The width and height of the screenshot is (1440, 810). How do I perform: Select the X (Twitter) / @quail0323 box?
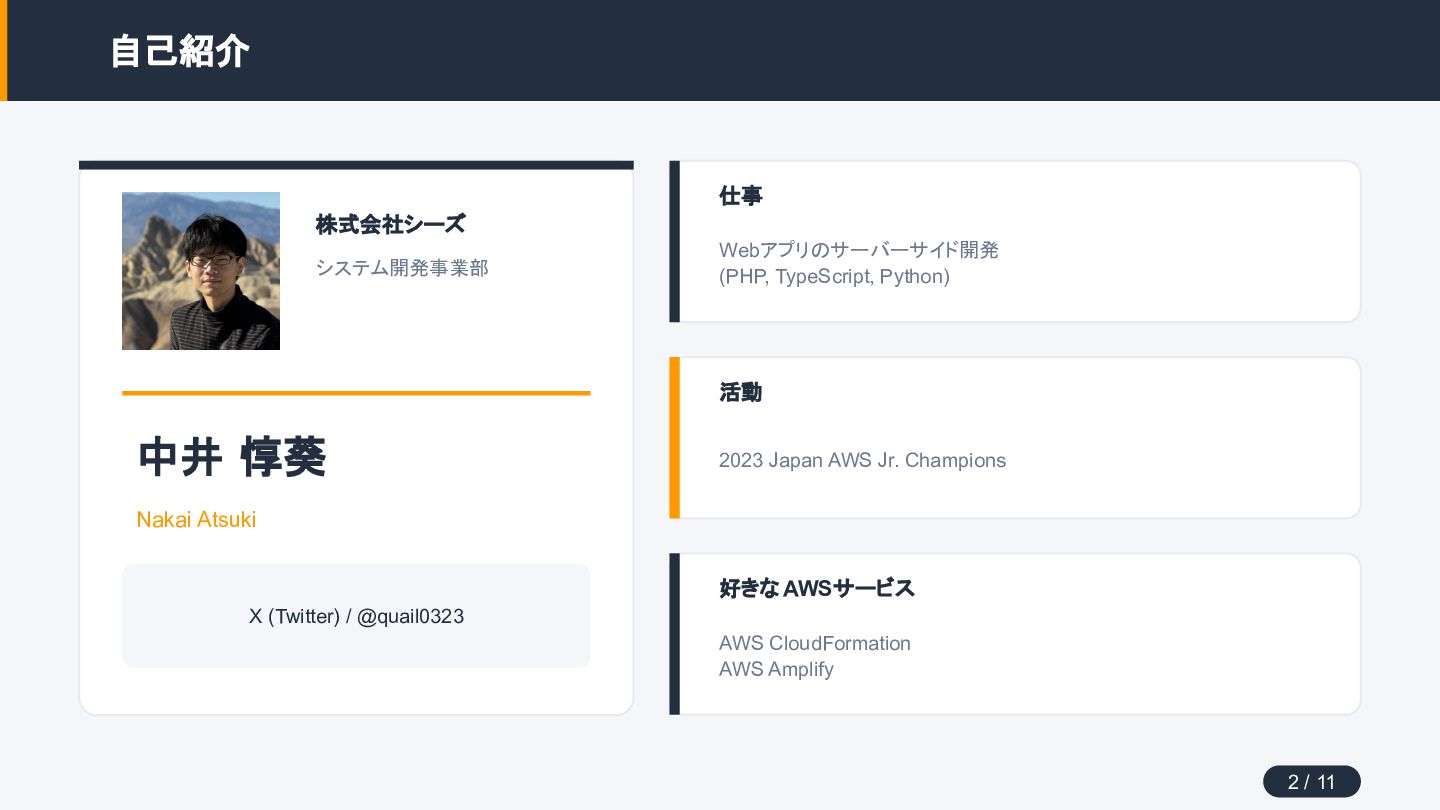pyautogui.click(x=356, y=616)
